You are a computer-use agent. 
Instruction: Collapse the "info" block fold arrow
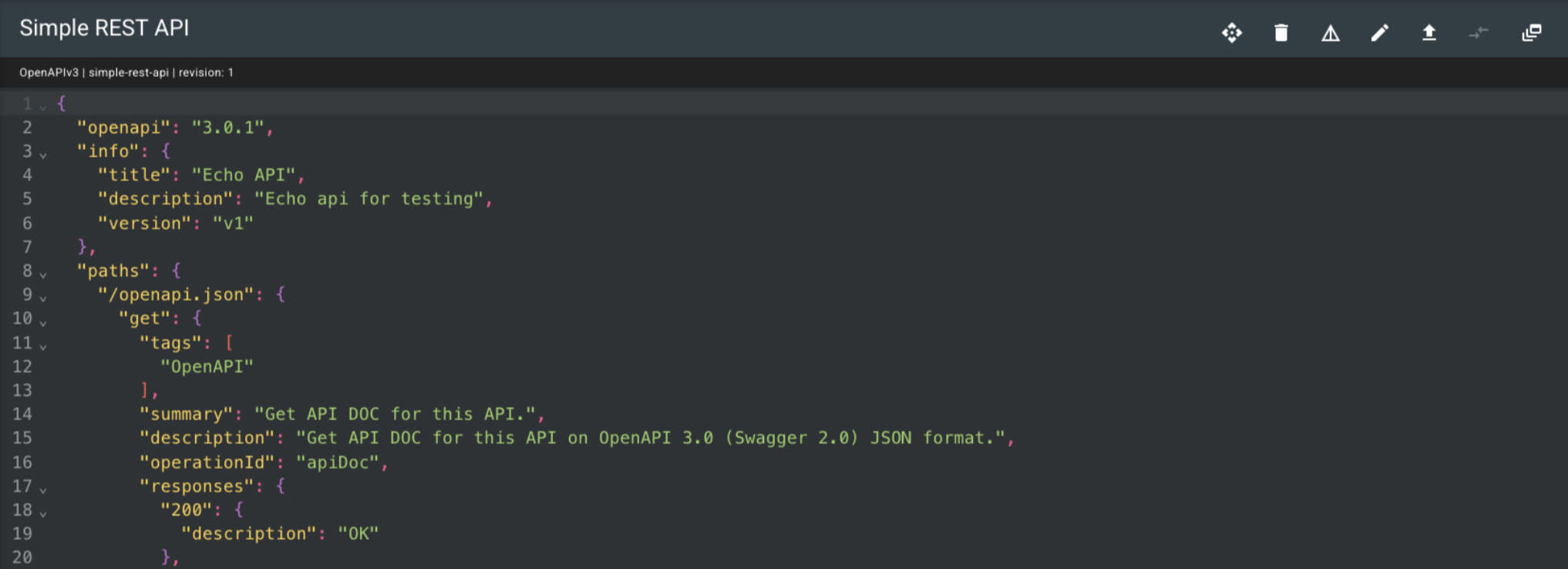[x=43, y=155]
